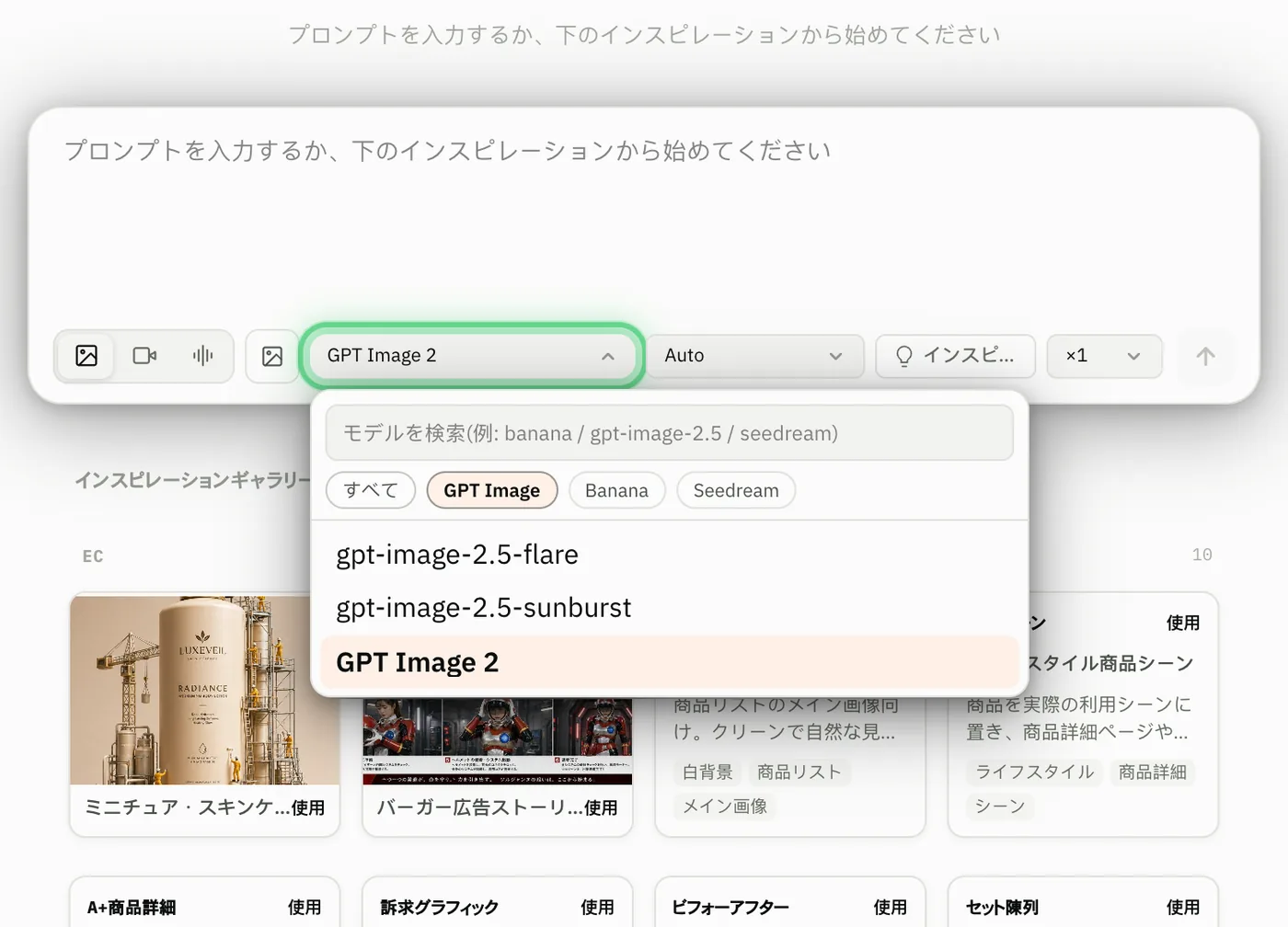The width and height of the screenshot is (1288, 927).
Task: Click the インスピレーションギャラリー heading
Action: pos(192,480)
